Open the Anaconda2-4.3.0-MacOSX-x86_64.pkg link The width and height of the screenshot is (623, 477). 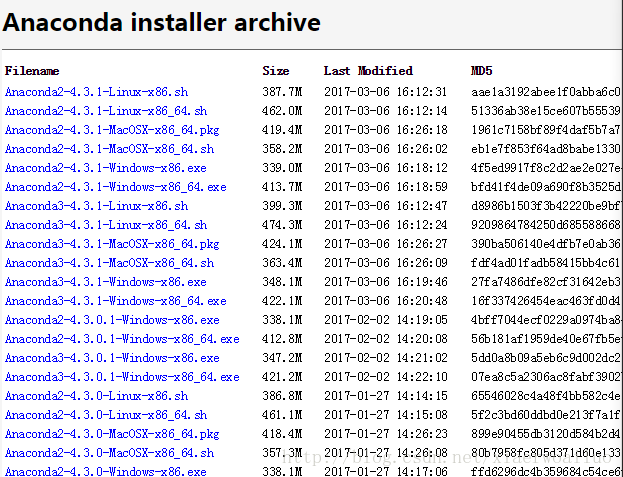tap(112, 435)
